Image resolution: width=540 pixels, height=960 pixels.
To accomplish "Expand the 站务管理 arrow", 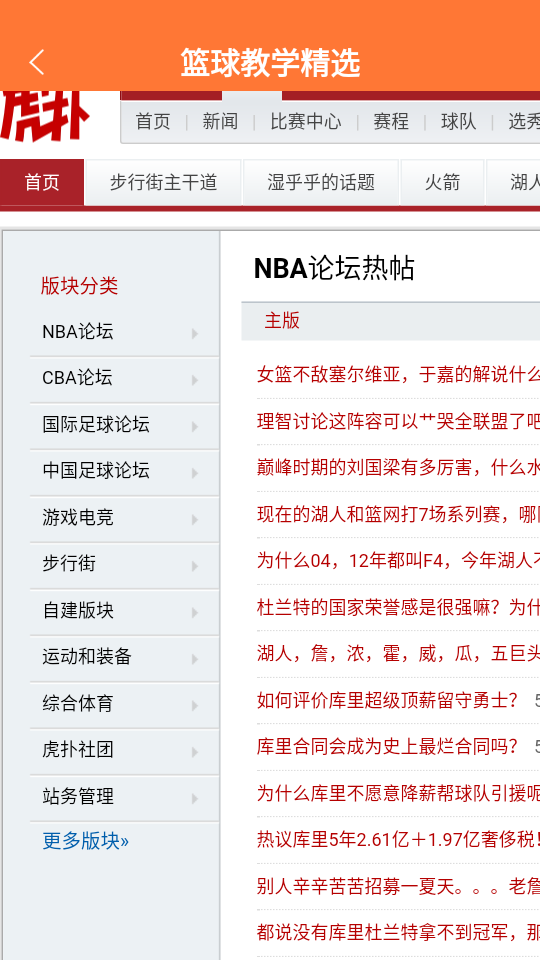I will click(195, 799).
